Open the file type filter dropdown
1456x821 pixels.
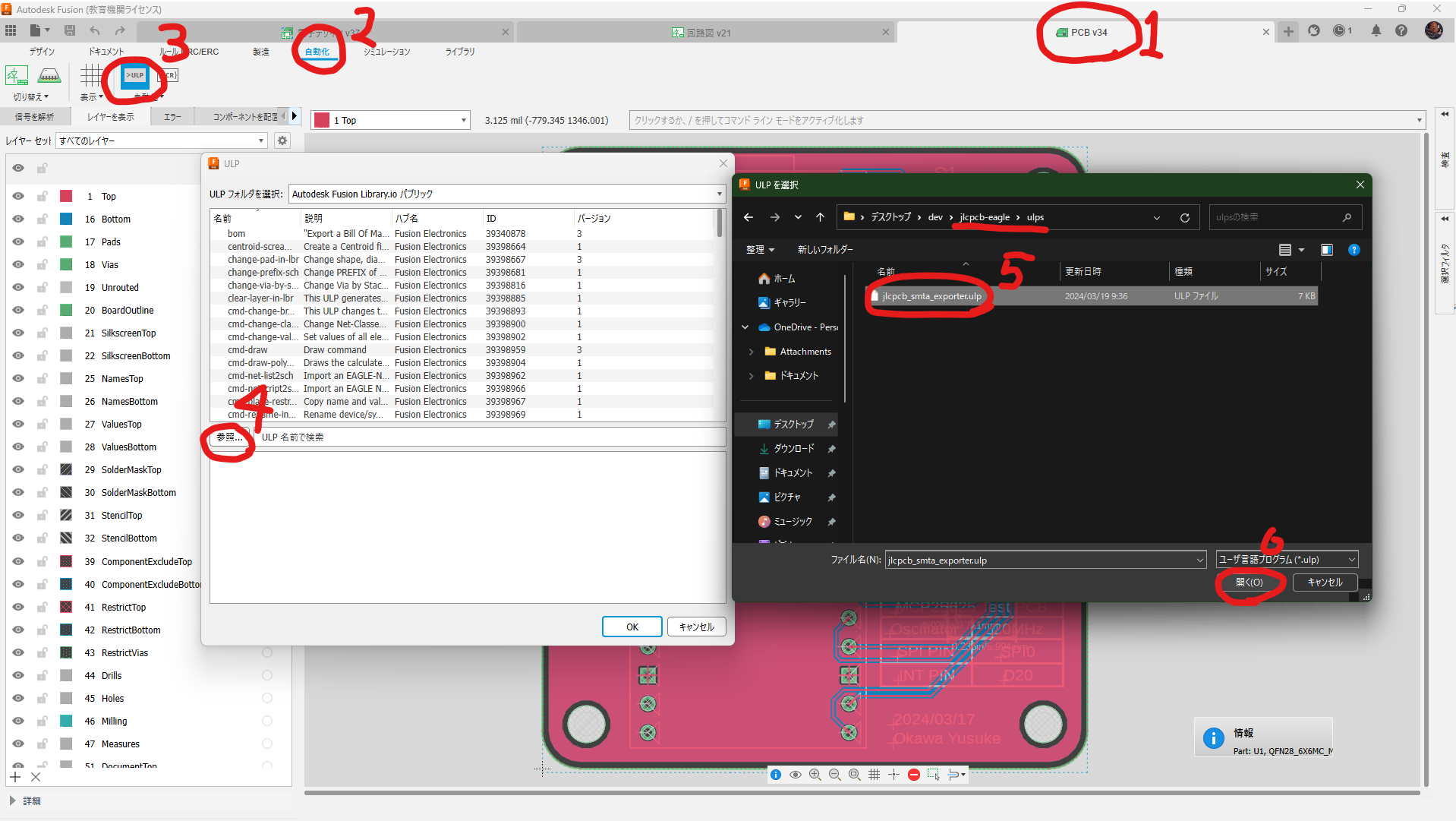pyautogui.click(x=1287, y=560)
